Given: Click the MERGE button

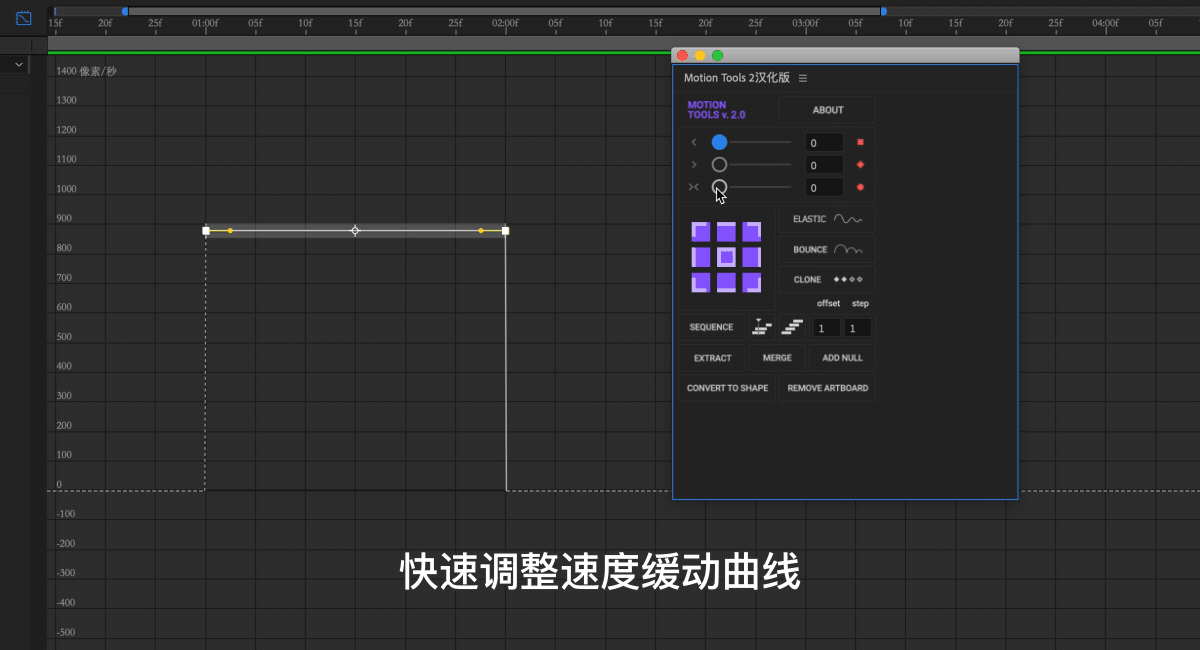Looking at the screenshot, I should (x=777, y=358).
